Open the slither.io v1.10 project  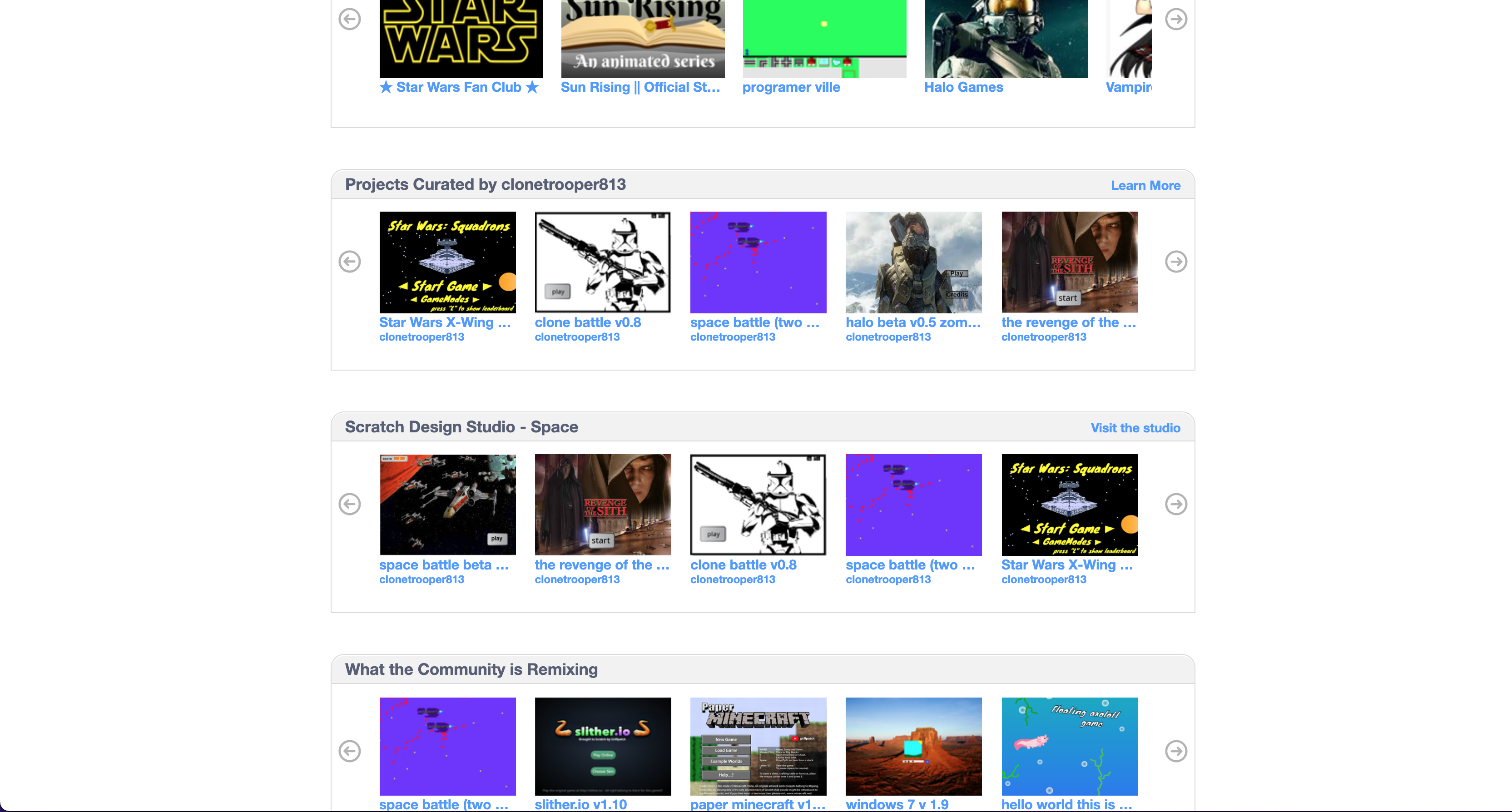[580, 804]
